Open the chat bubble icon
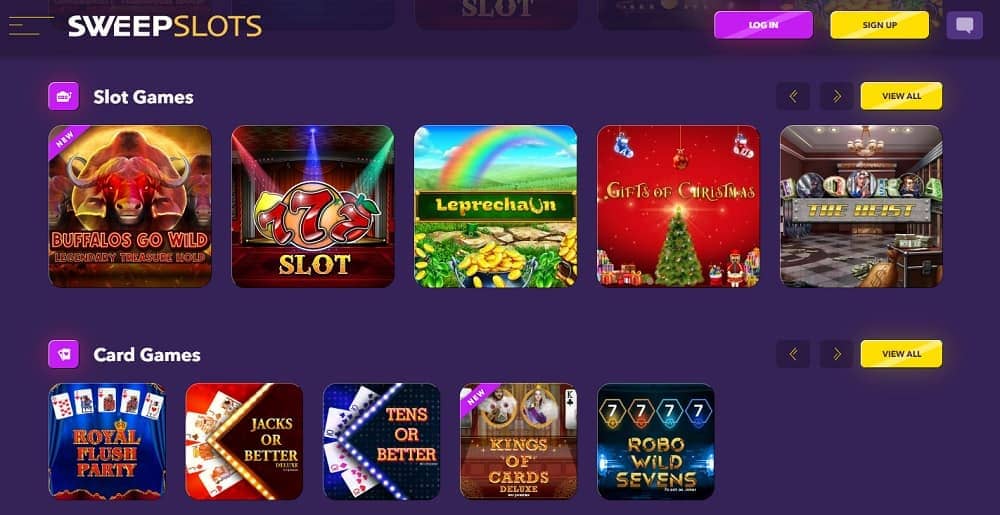 coord(964,25)
